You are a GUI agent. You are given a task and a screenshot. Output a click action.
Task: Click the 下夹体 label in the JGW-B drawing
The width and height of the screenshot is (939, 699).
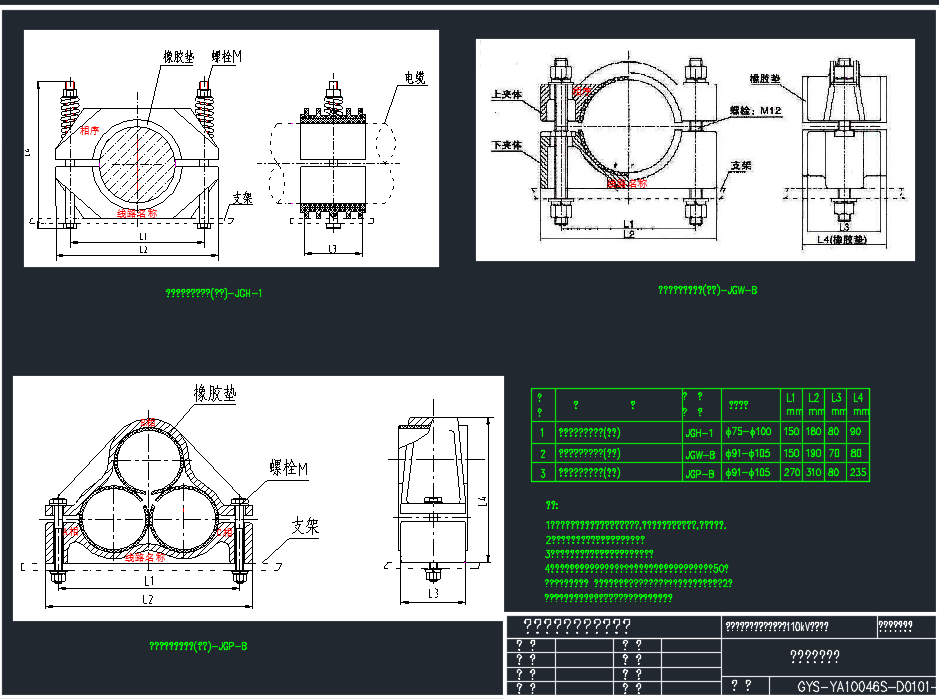(507, 145)
